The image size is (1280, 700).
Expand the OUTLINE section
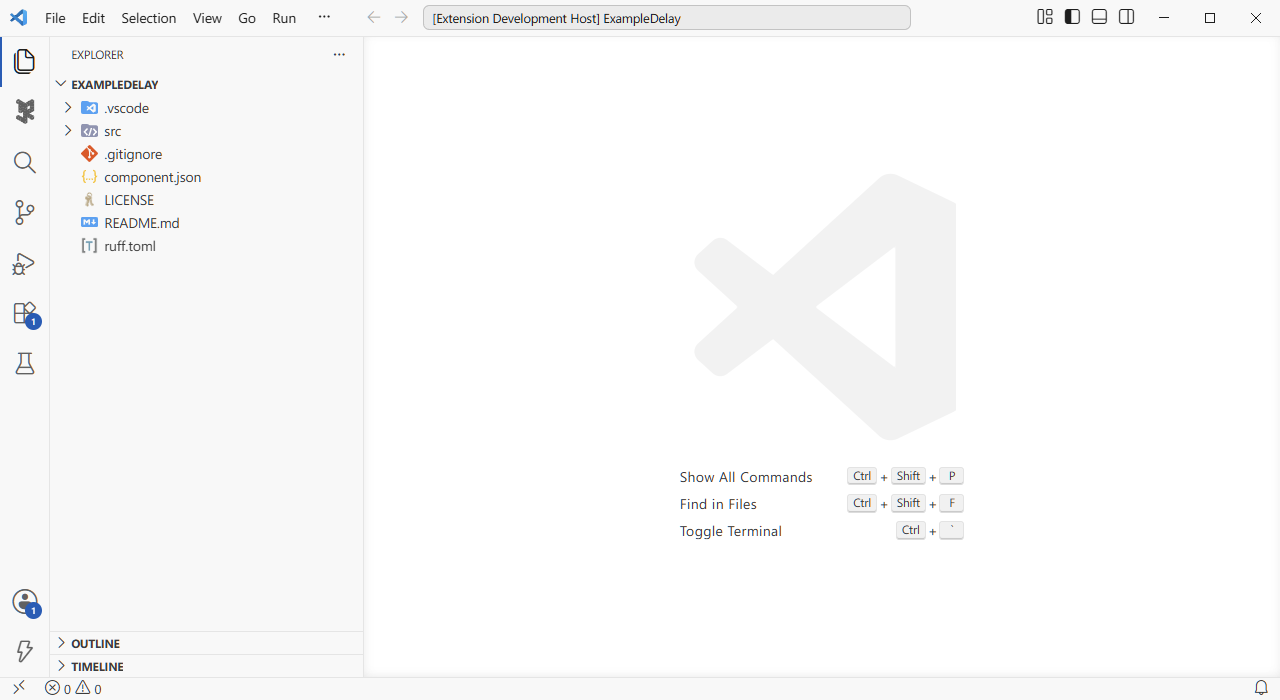pos(207,643)
